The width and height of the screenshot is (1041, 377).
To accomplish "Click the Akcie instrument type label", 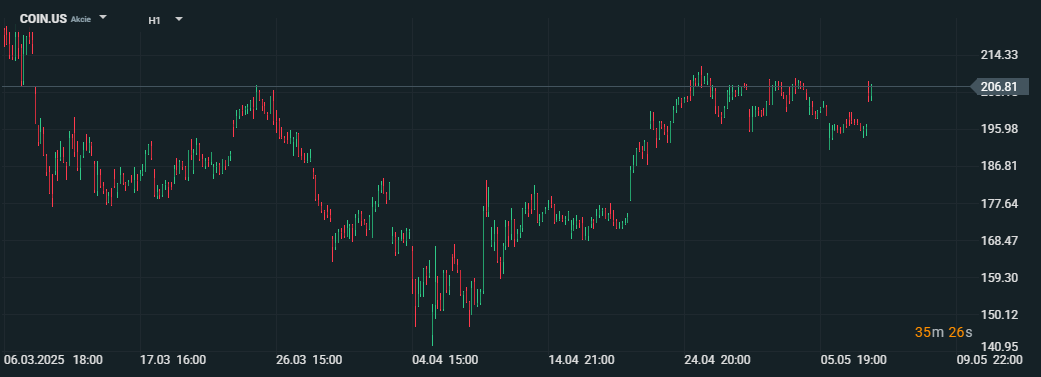I will coord(81,19).
